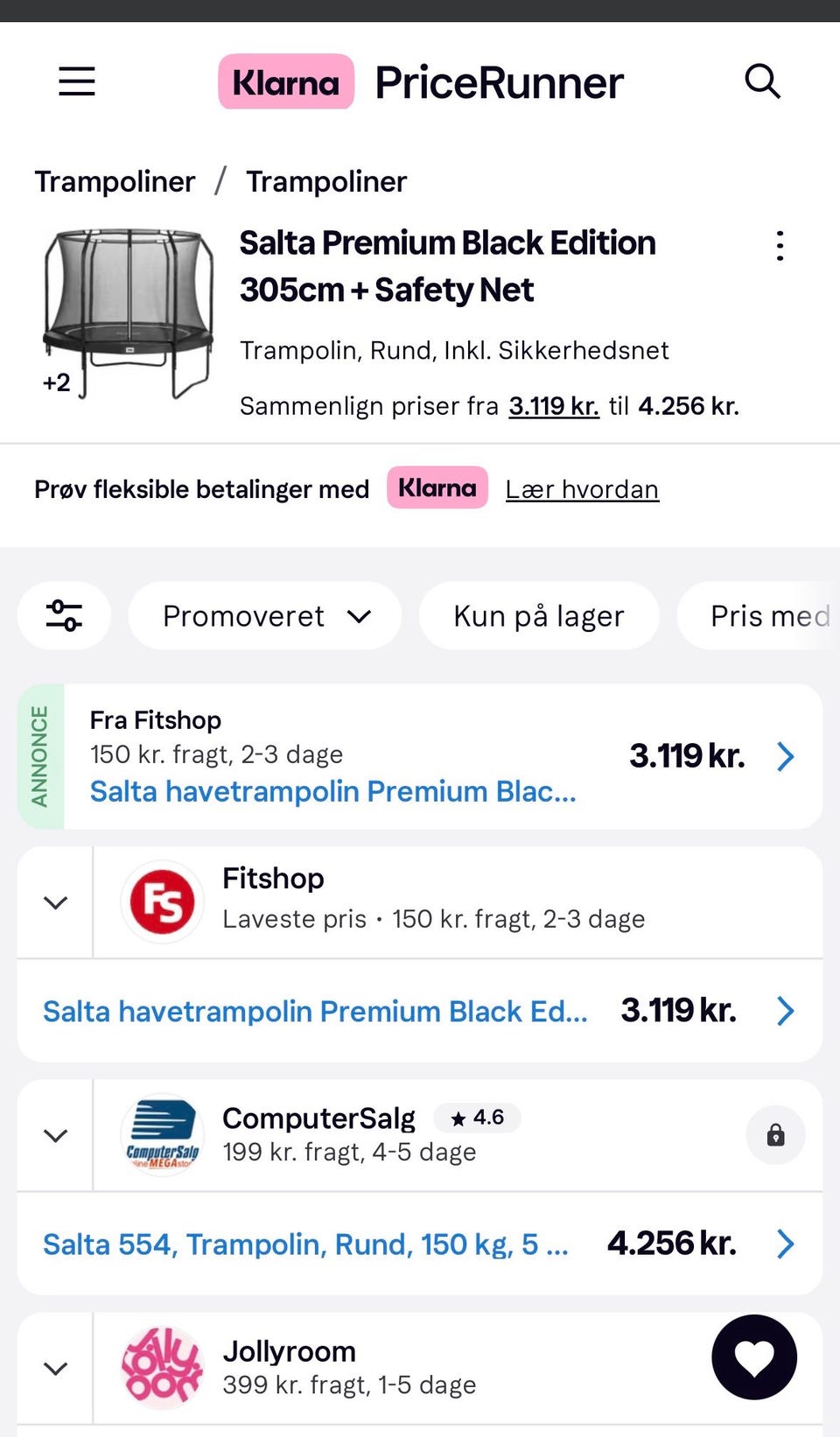Toggle the Kun på lager filter
Image resolution: width=840 pixels, height=1437 pixels.
click(x=538, y=616)
